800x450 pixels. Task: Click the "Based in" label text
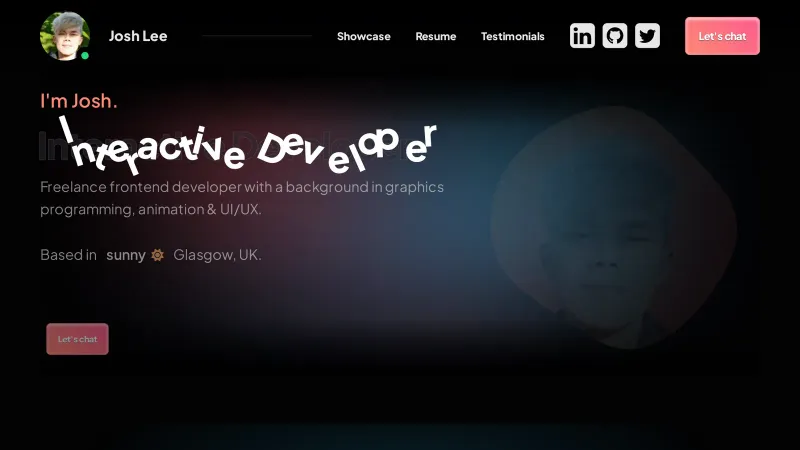coord(68,255)
